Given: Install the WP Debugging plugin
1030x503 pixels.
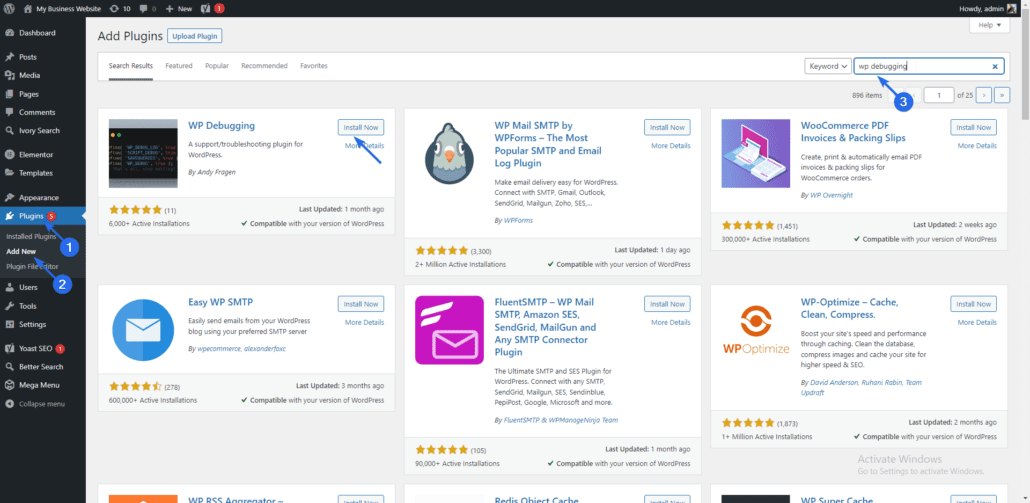Looking at the screenshot, I should 361,127.
